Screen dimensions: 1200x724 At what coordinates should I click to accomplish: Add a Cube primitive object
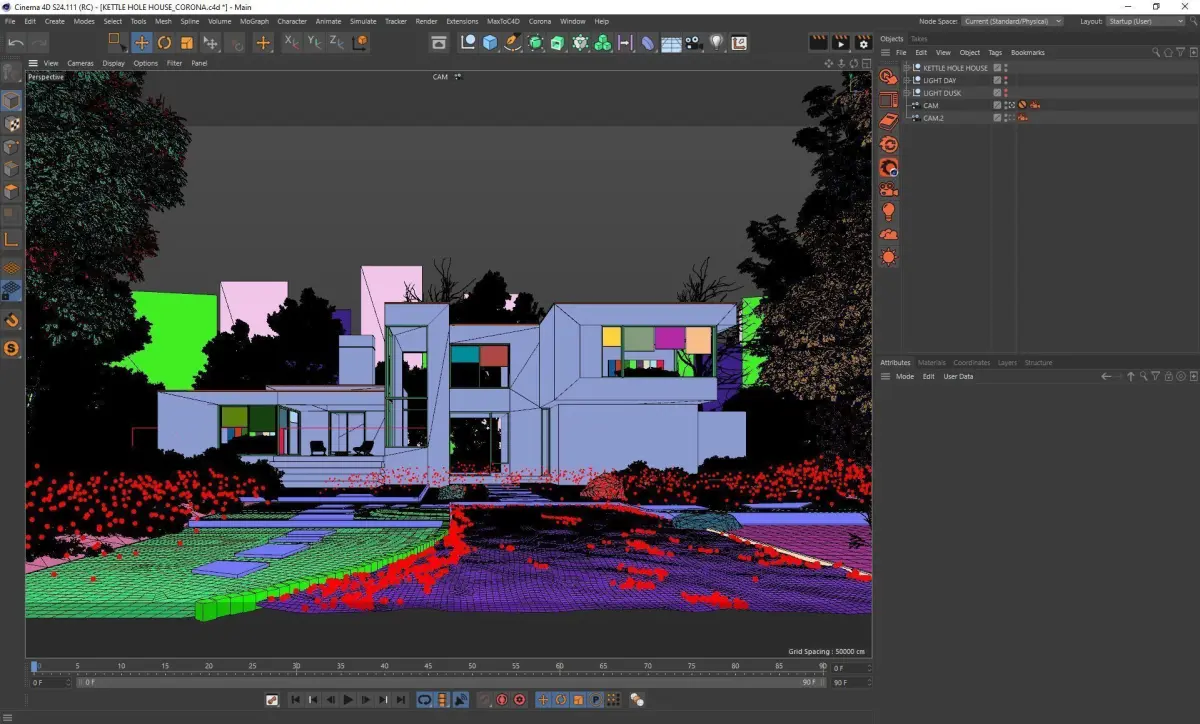click(x=490, y=42)
